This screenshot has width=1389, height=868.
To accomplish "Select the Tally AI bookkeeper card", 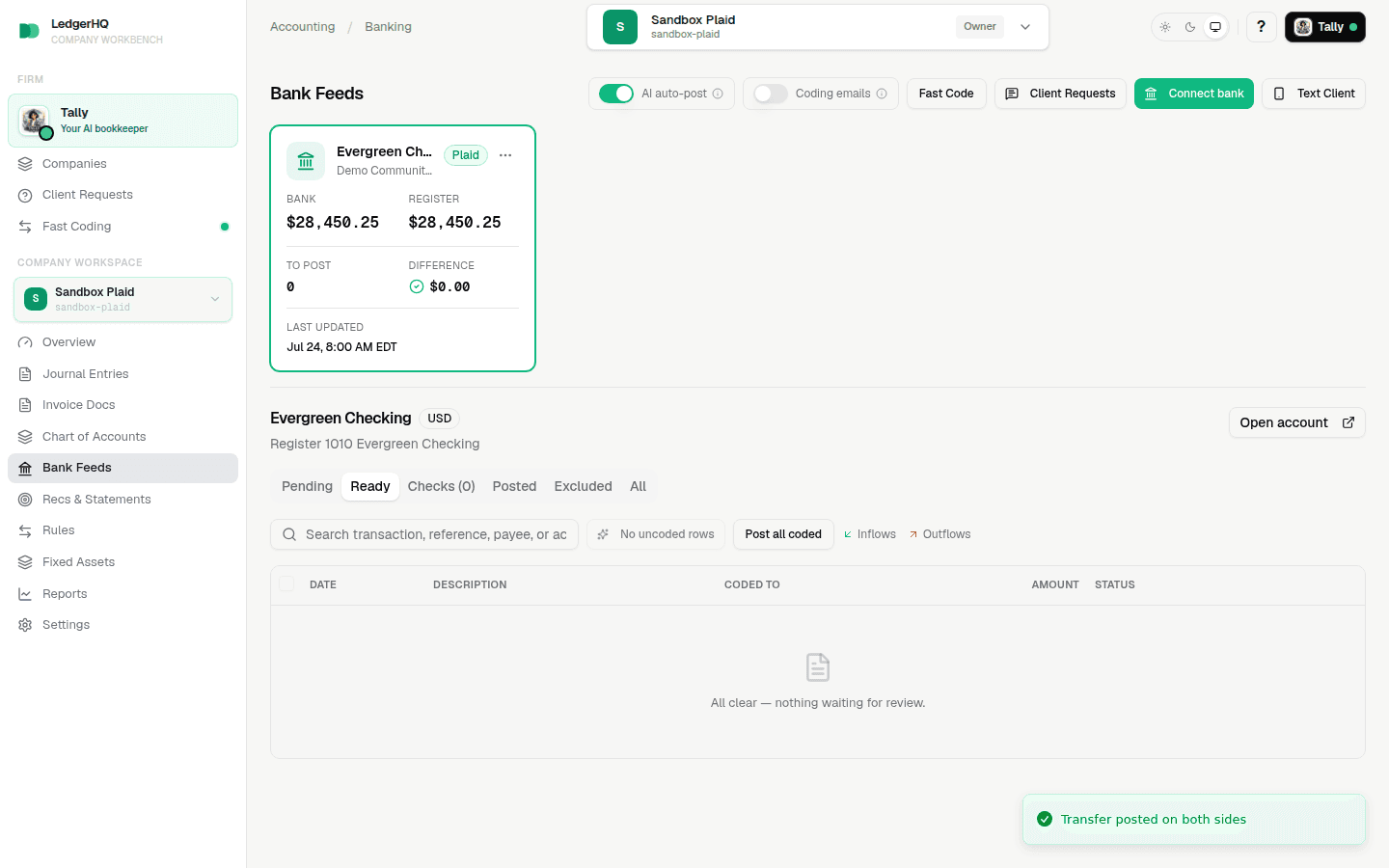I will pyautogui.click(x=123, y=121).
